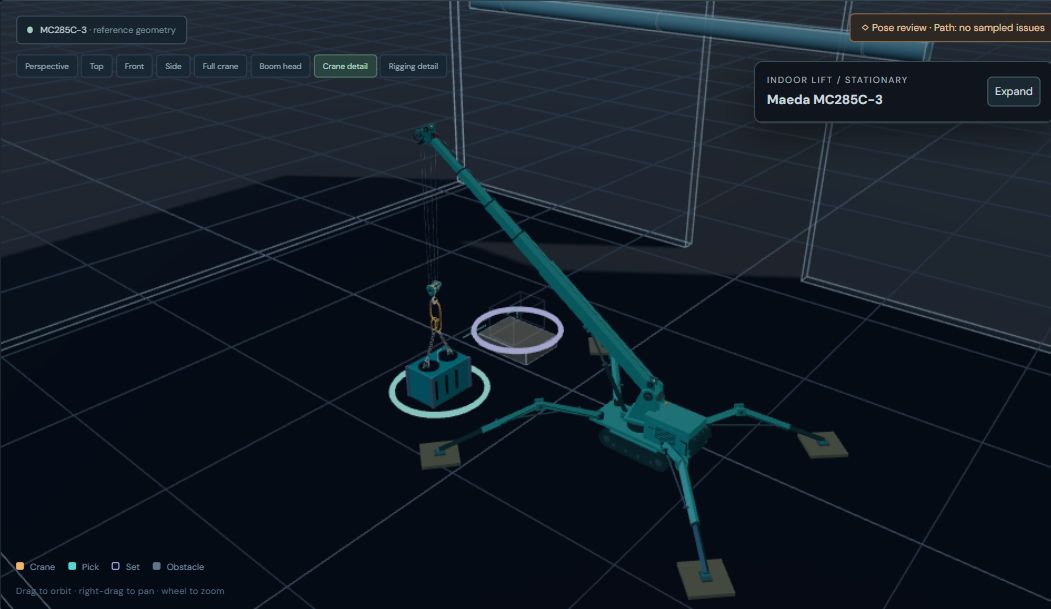Click the Set legend swatch
Image resolution: width=1051 pixels, height=609 pixels.
point(115,567)
